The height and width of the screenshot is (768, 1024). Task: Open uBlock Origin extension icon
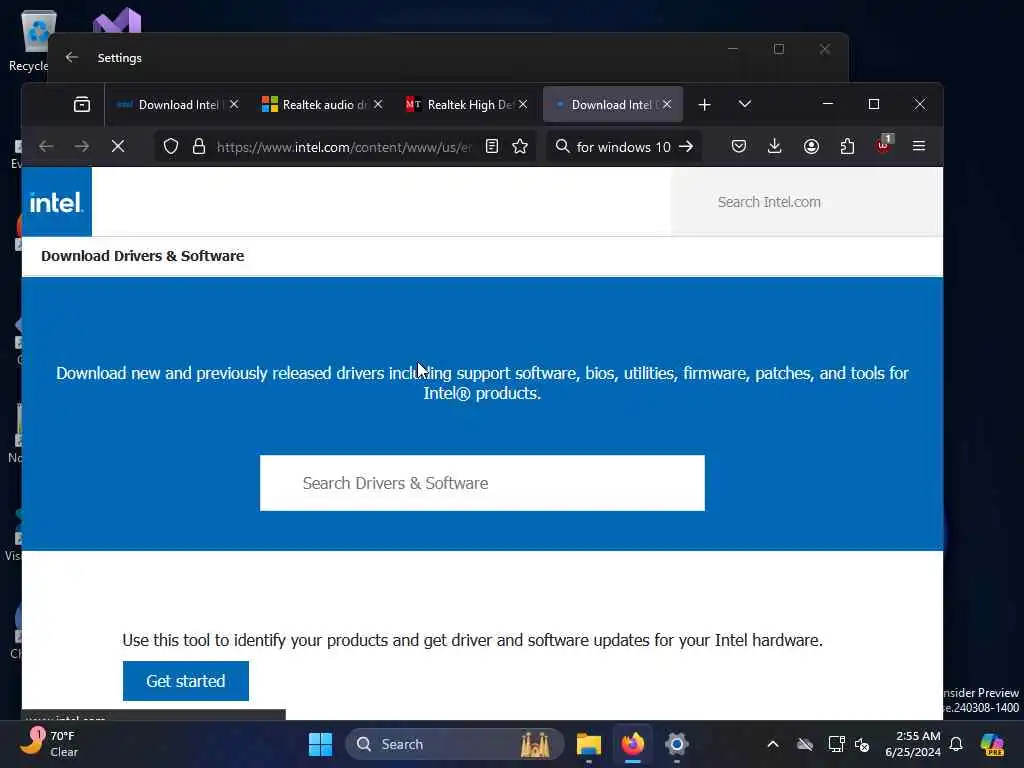pos(883,146)
